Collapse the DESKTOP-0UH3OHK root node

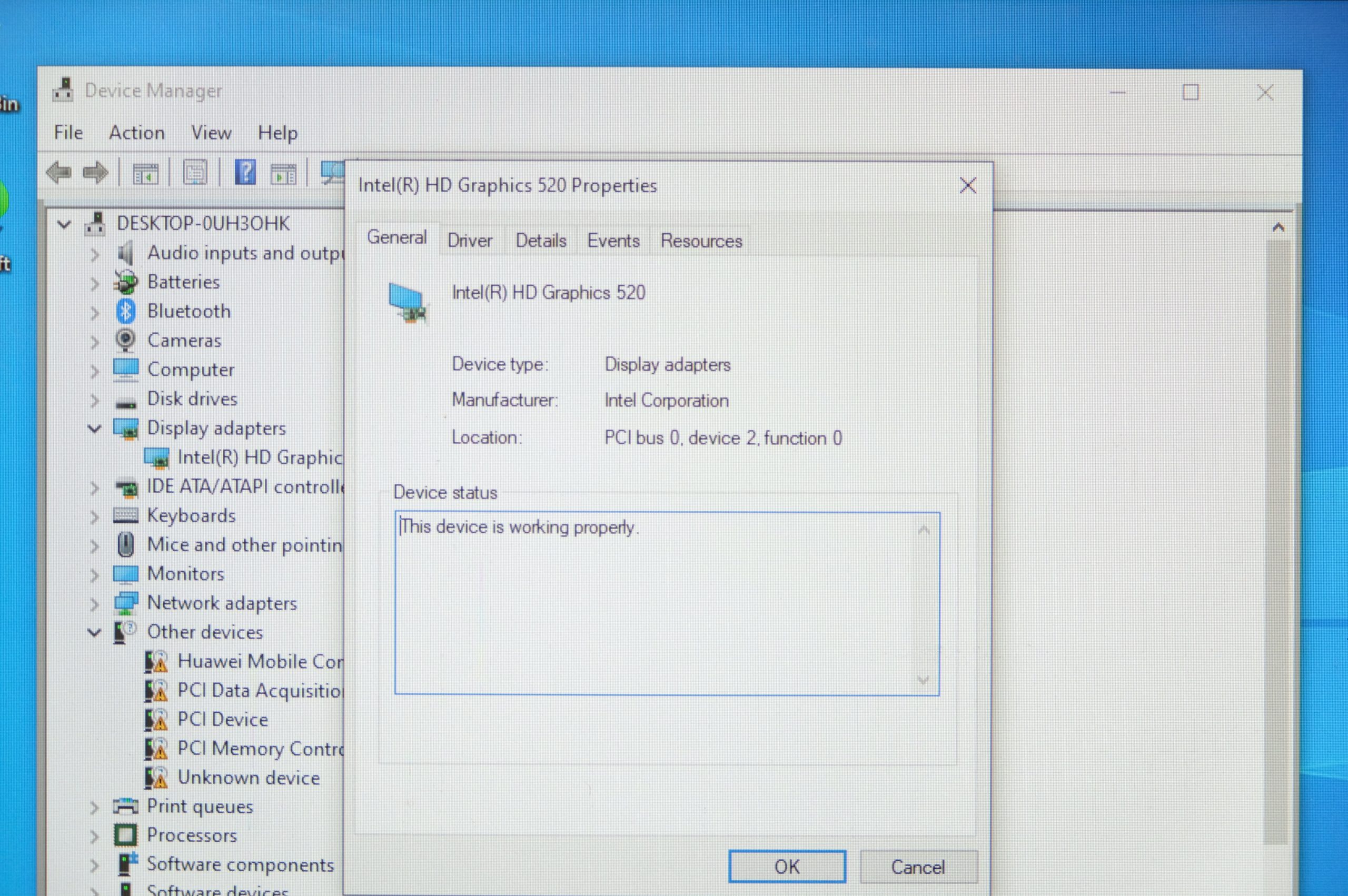point(64,224)
